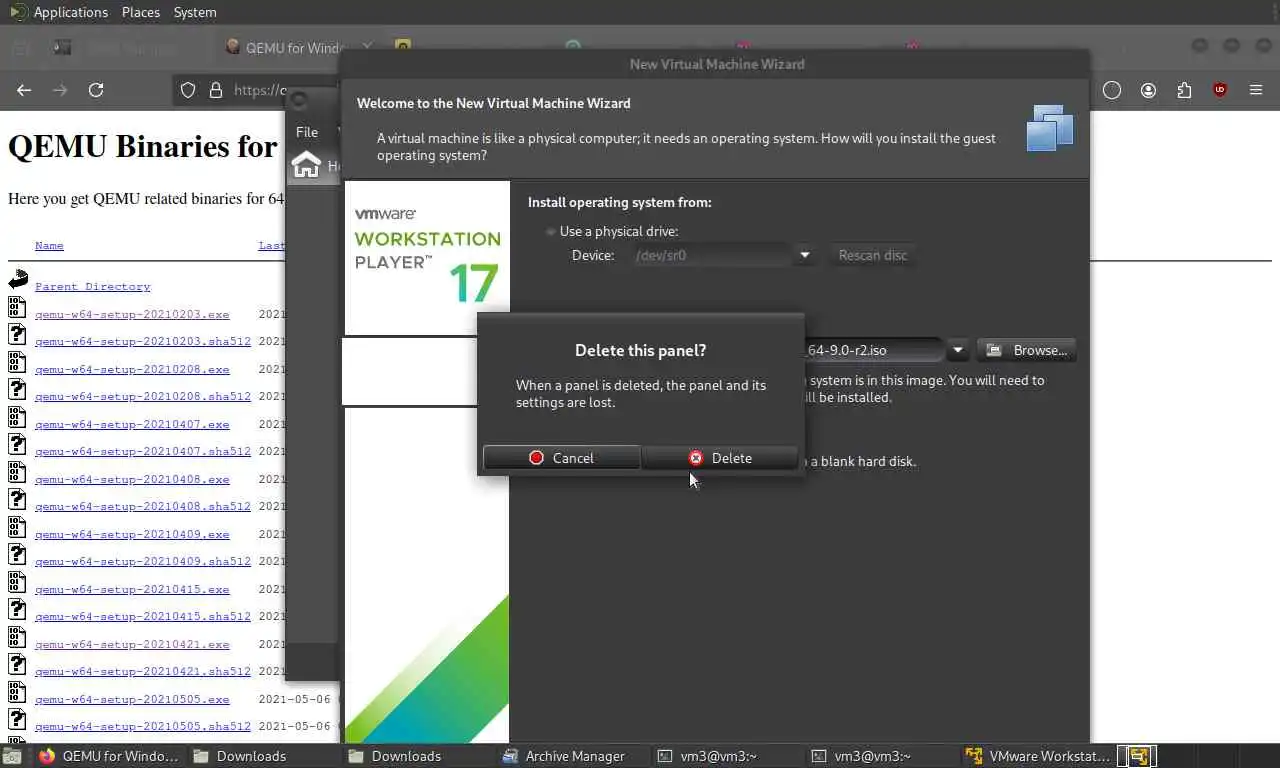Image resolution: width=1280 pixels, height=768 pixels.
Task: Open qemu-w64-setup-20210421.exe link
Action: 132,644
